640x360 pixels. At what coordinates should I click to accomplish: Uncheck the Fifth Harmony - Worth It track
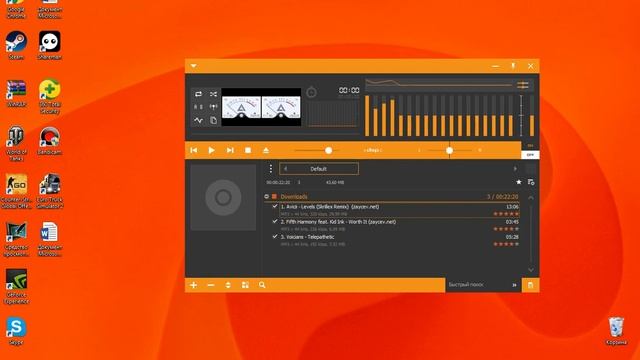point(275,222)
